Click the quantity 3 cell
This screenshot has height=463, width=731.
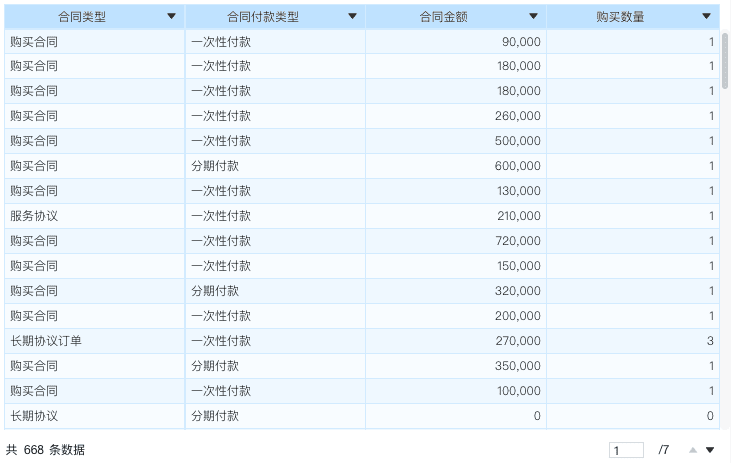pyautogui.click(x=633, y=341)
